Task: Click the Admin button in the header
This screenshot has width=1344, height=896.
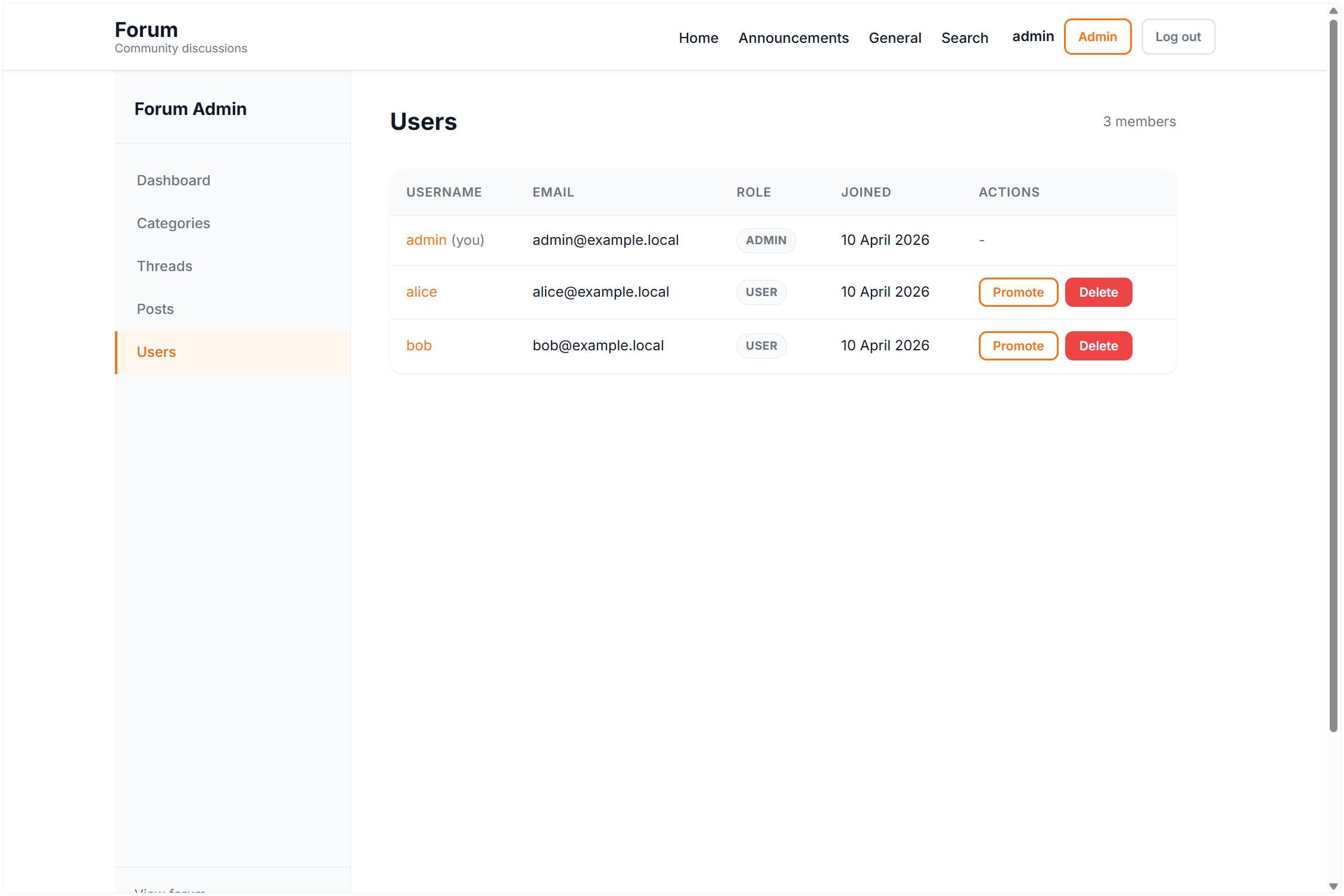Action: pyautogui.click(x=1097, y=36)
